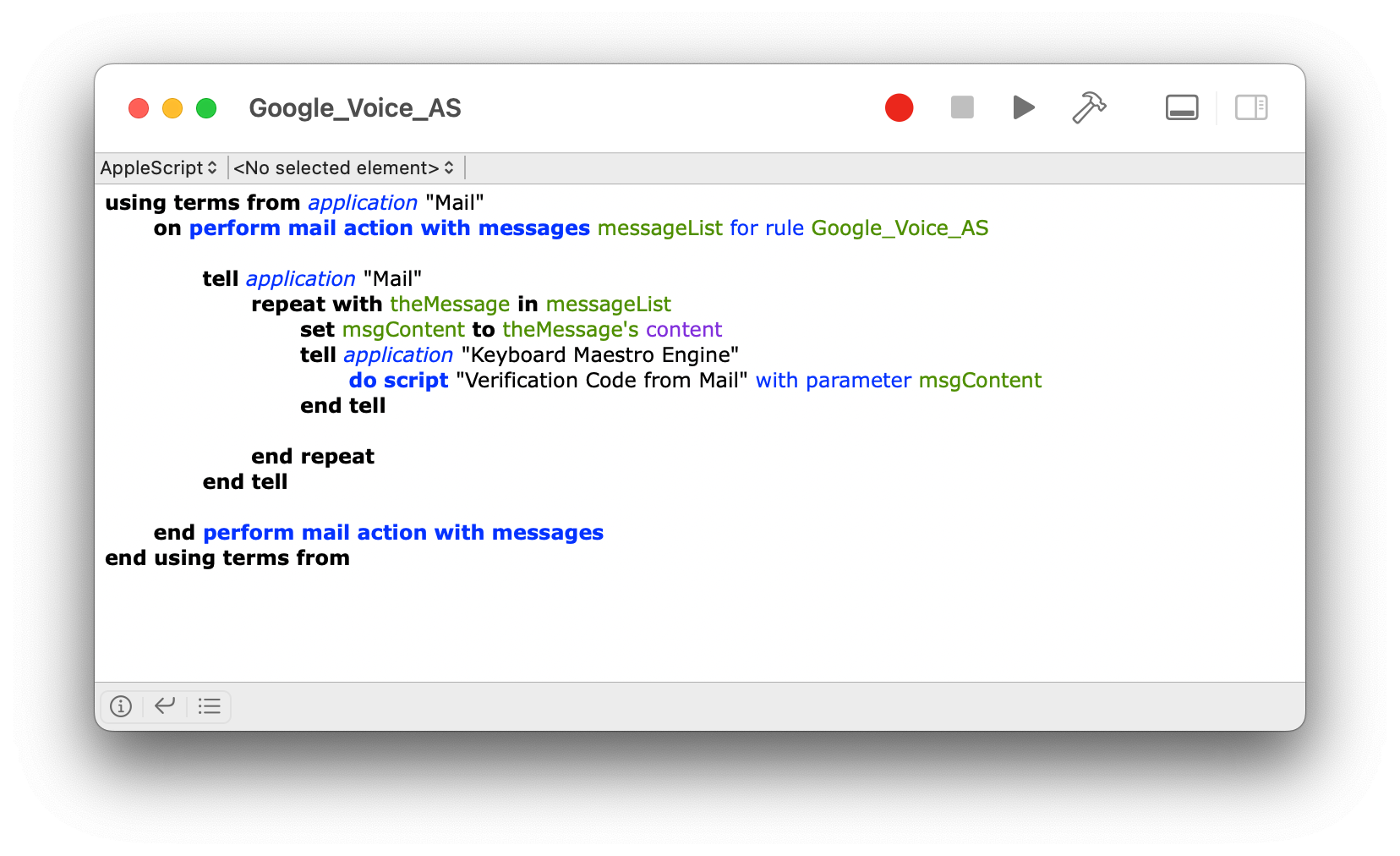Click the "end repeat" line
Image resolution: width=1400 pixels, height=856 pixels.
click(313, 457)
